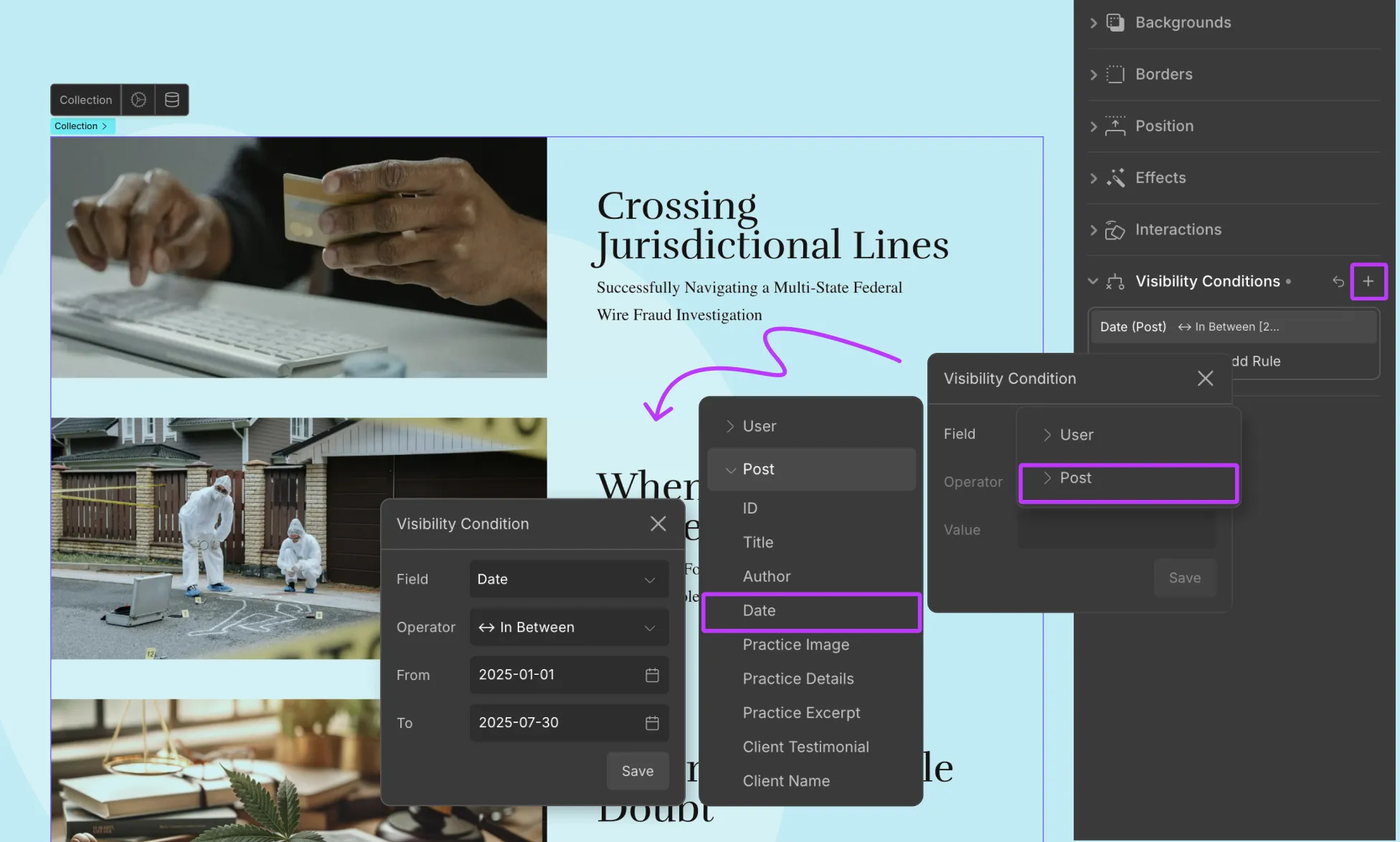
Task: Open the Collection database icon
Action: click(172, 100)
